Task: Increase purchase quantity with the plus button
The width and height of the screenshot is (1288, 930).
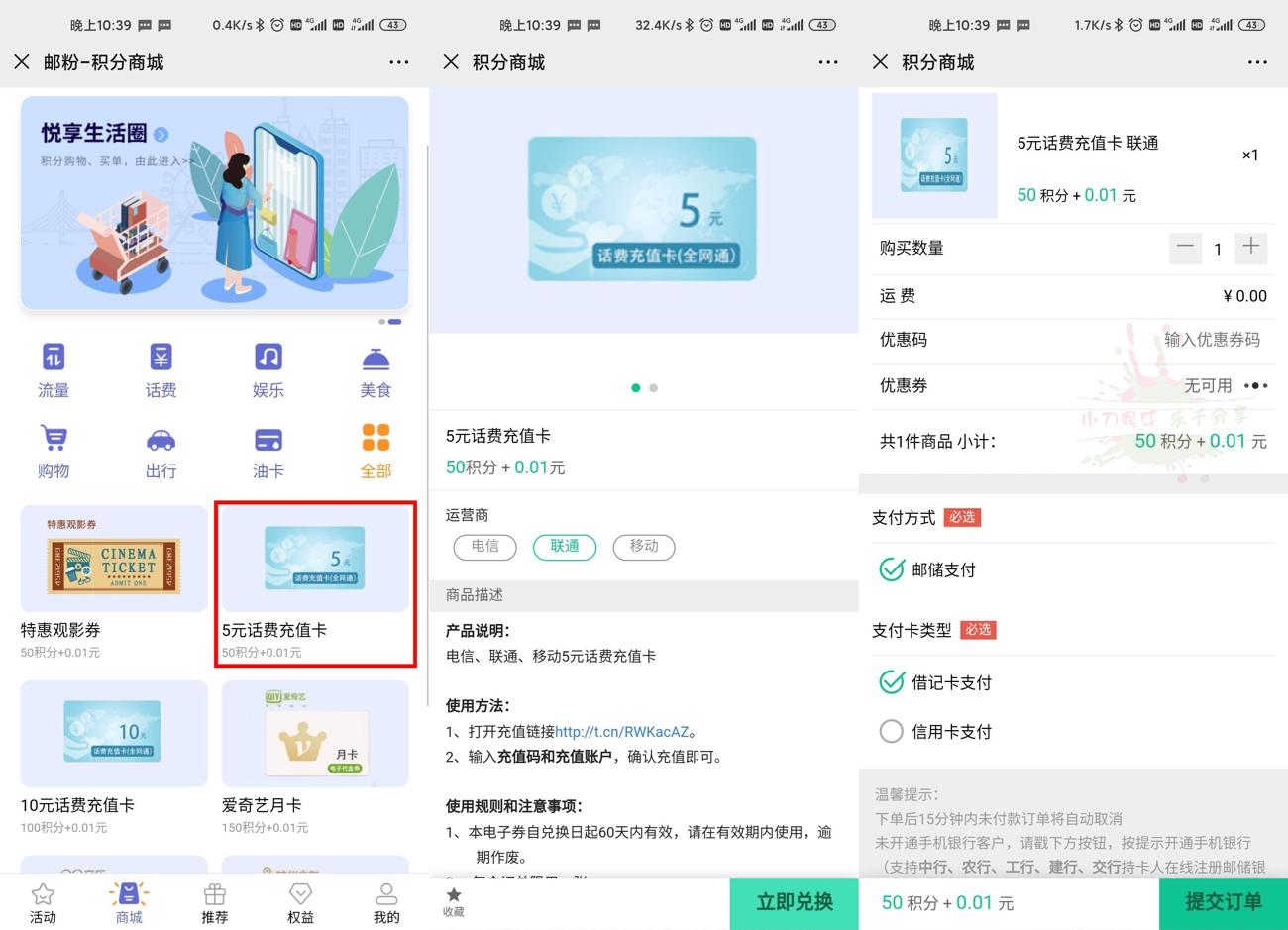Action: pos(1251,248)
